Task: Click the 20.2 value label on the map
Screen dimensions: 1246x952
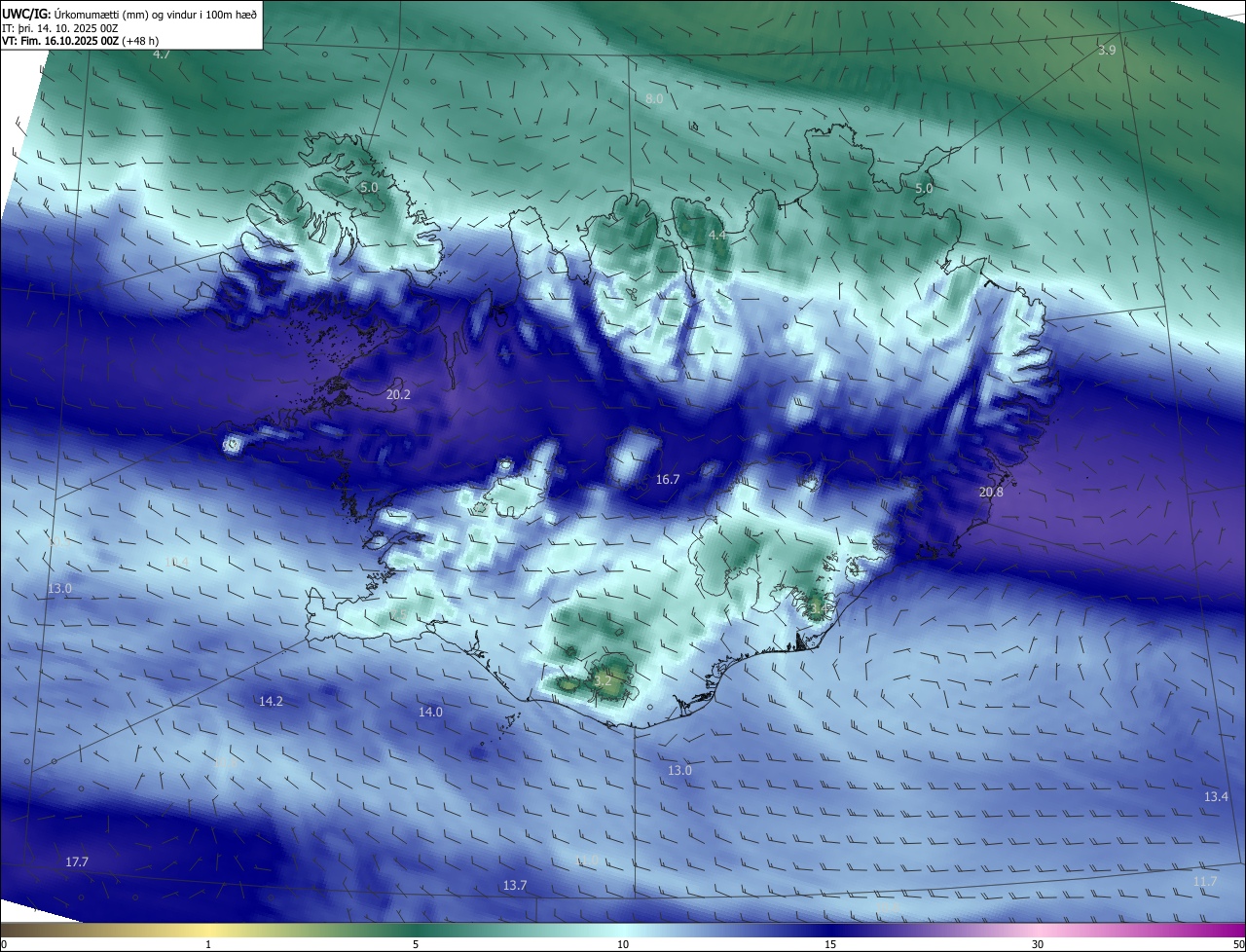Action: 398,395
